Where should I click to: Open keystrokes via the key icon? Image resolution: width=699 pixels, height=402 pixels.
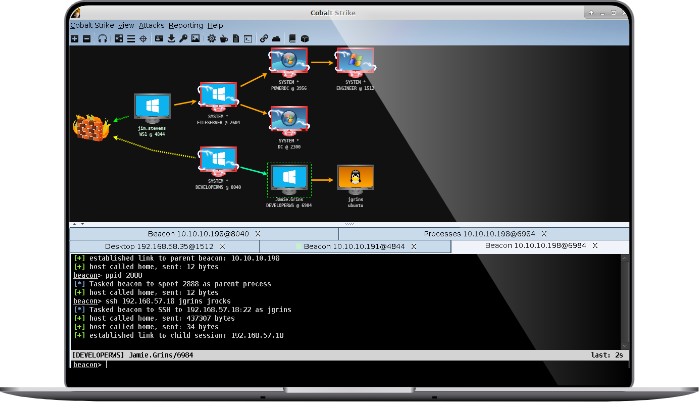click(183, 39)
